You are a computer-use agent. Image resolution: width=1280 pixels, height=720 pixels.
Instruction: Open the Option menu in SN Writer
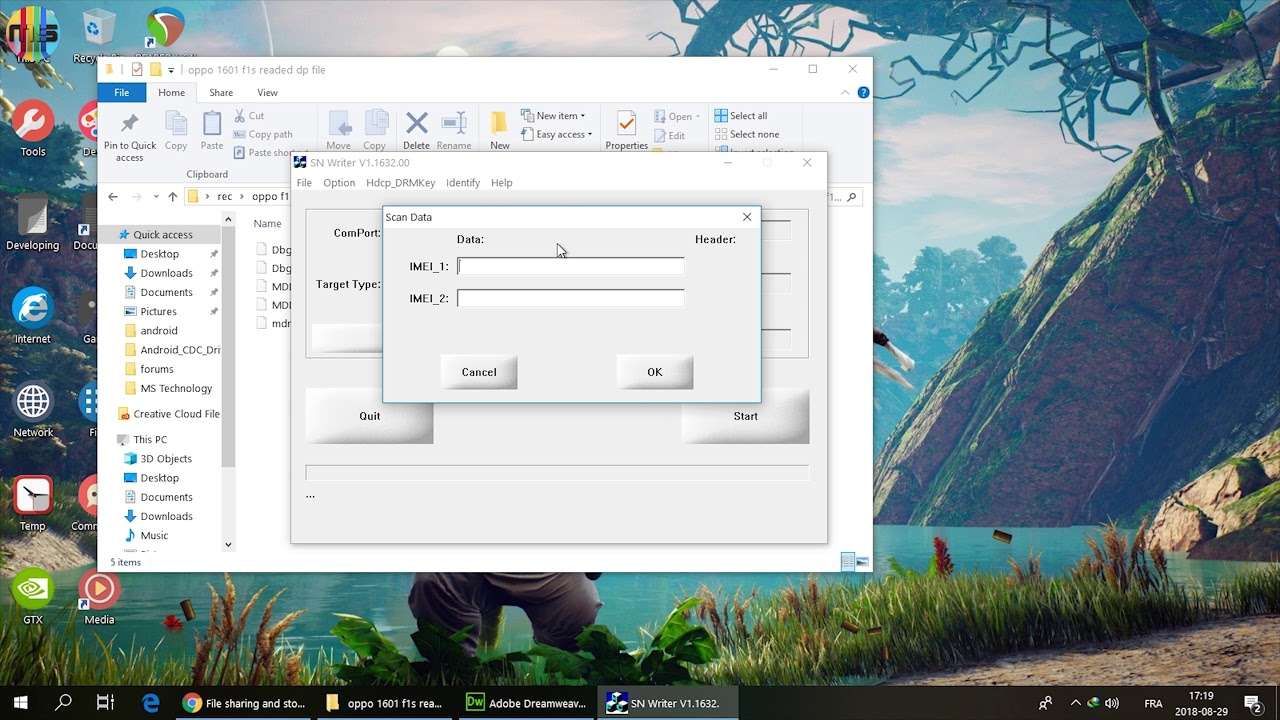pyautogui.click(x=339, y=183)
